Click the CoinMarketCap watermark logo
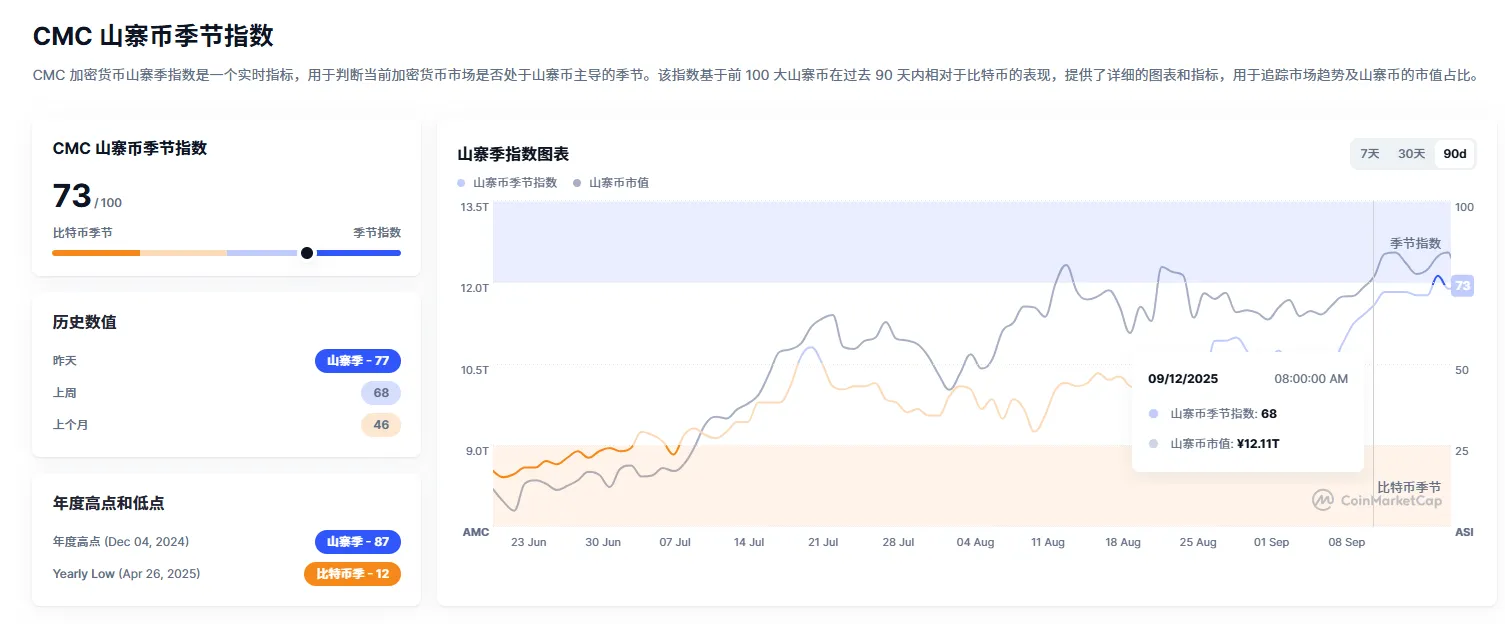 tap(1377, 500)
